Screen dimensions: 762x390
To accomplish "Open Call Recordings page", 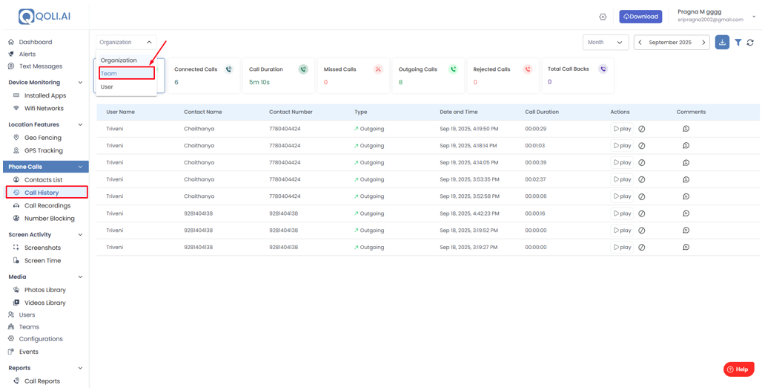I will 47,205.
